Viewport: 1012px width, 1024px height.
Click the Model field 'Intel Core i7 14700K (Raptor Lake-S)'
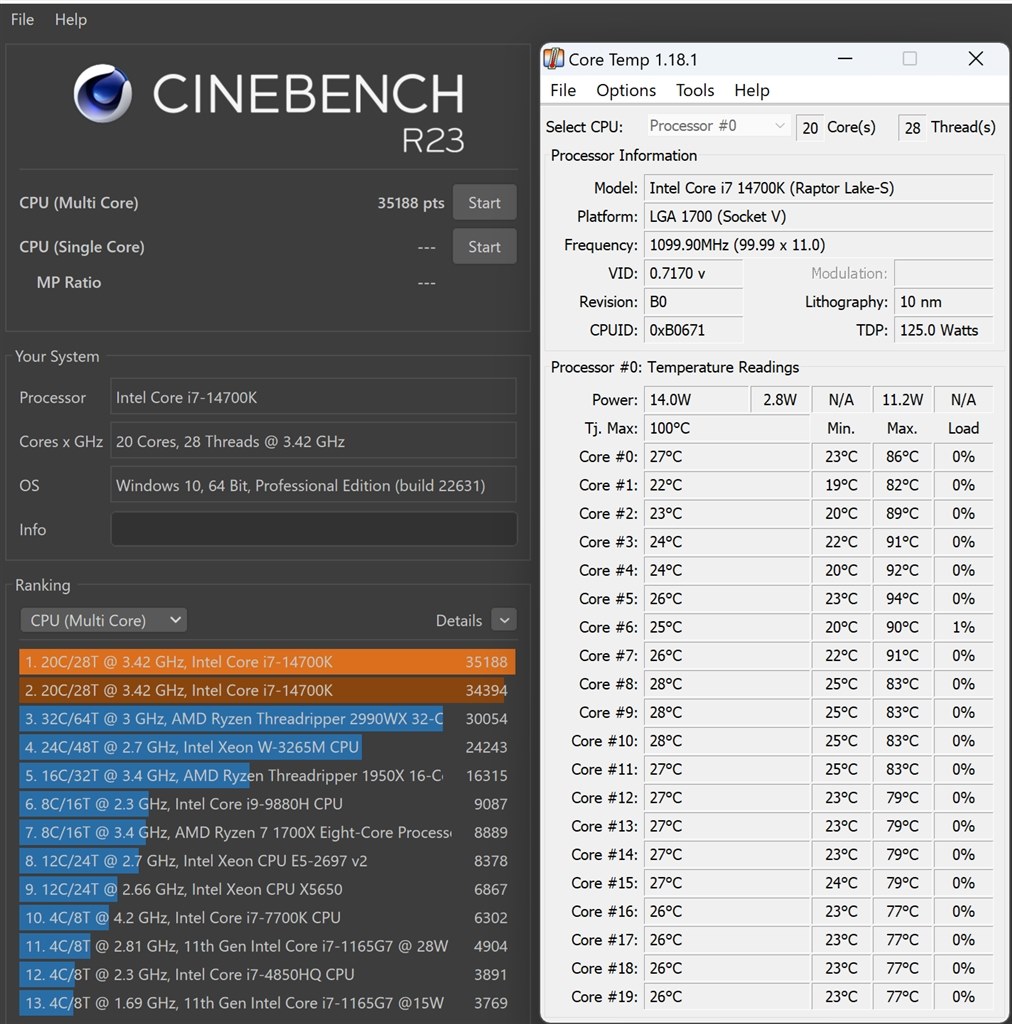819,188
